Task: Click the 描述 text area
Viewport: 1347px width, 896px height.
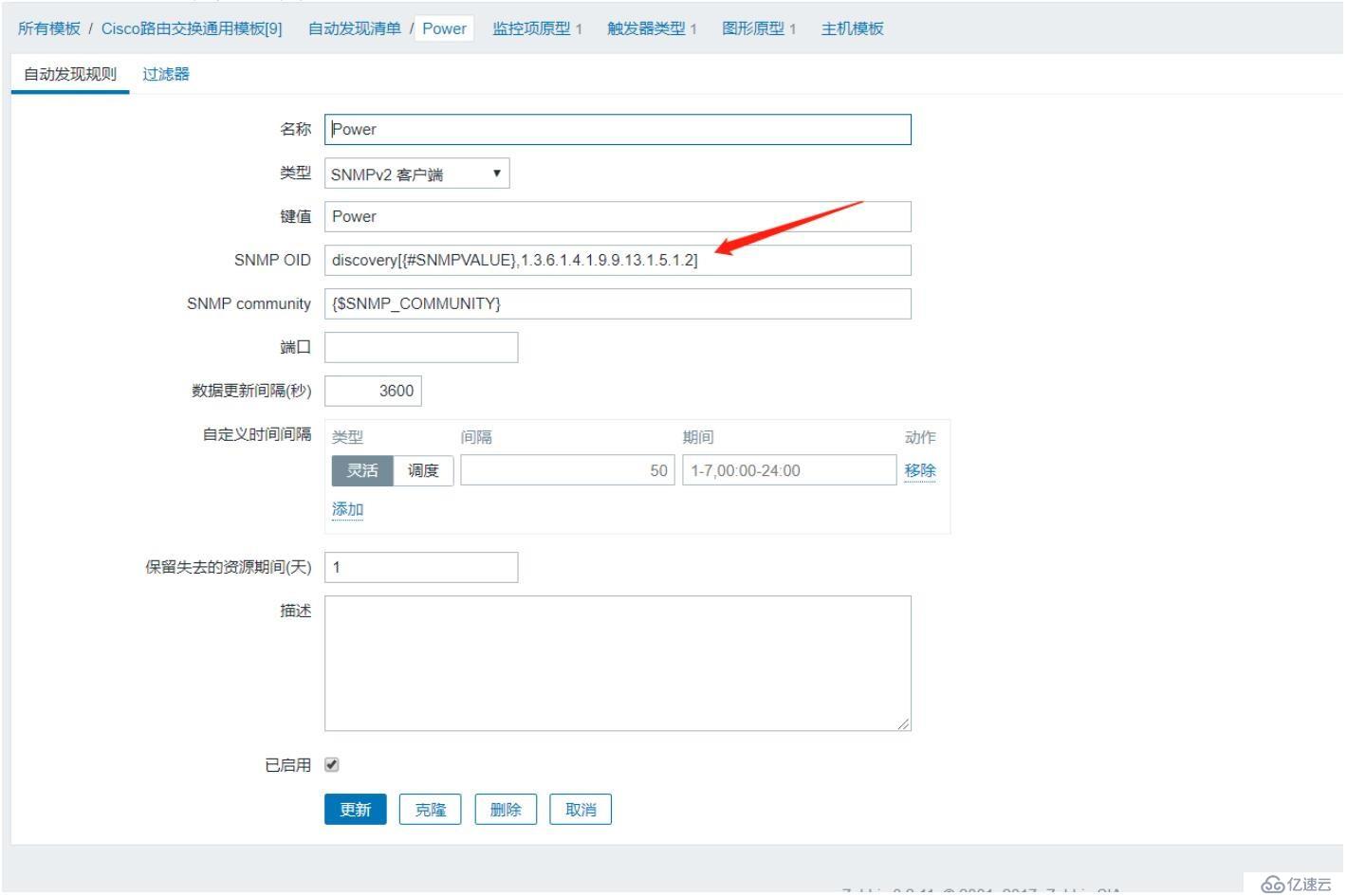Action: 618,664
